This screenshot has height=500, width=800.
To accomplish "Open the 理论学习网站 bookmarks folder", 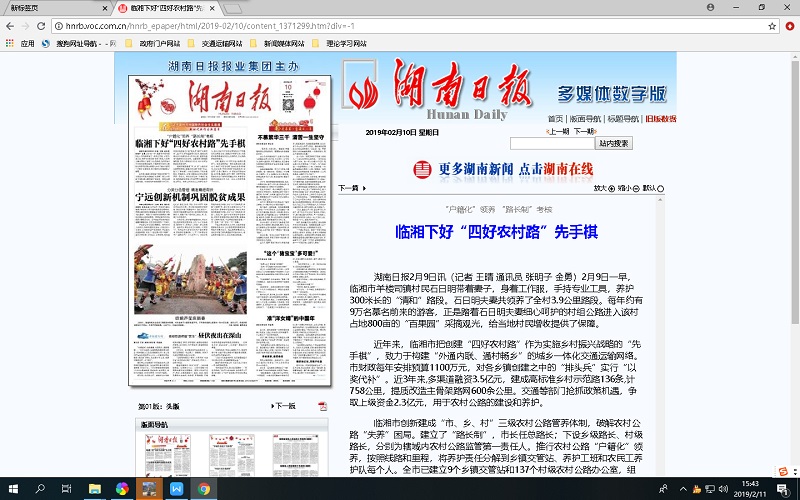I will coord(340,43).
